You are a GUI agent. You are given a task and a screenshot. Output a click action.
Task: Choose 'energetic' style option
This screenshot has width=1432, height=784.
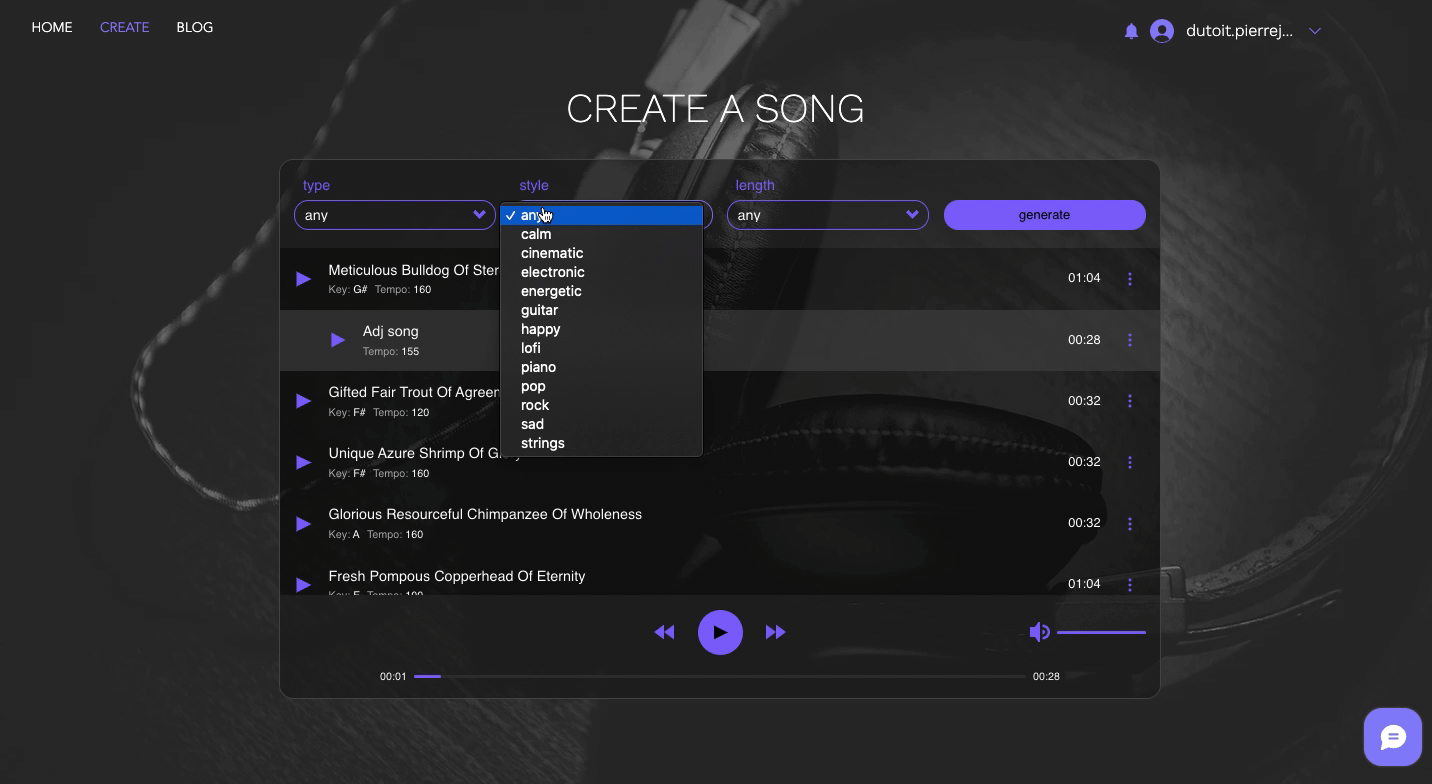pyautogui.click(x=602, y=291)
